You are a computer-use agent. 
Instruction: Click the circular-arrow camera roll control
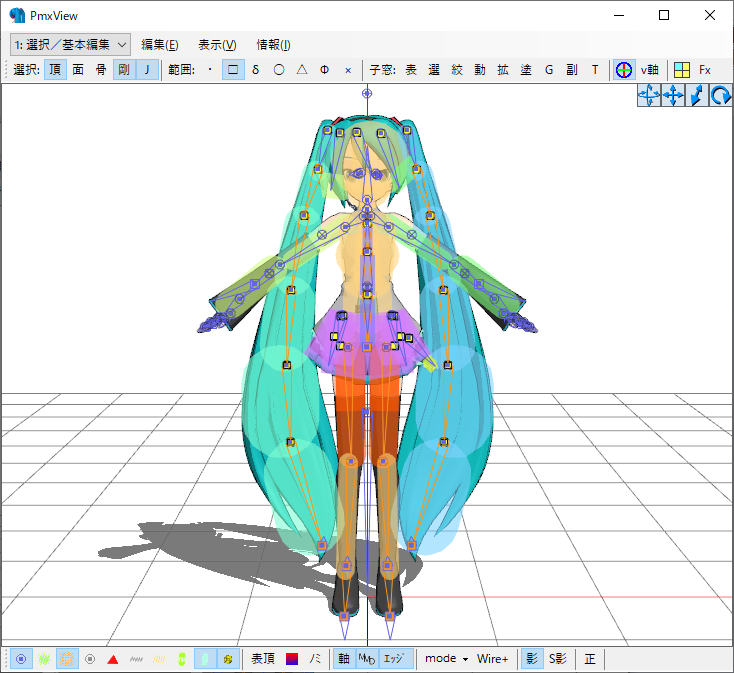coord(720,95)
